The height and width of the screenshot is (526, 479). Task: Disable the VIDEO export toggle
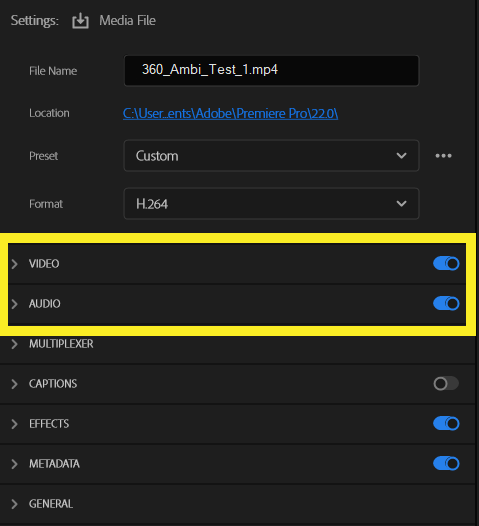click(446, 263)
